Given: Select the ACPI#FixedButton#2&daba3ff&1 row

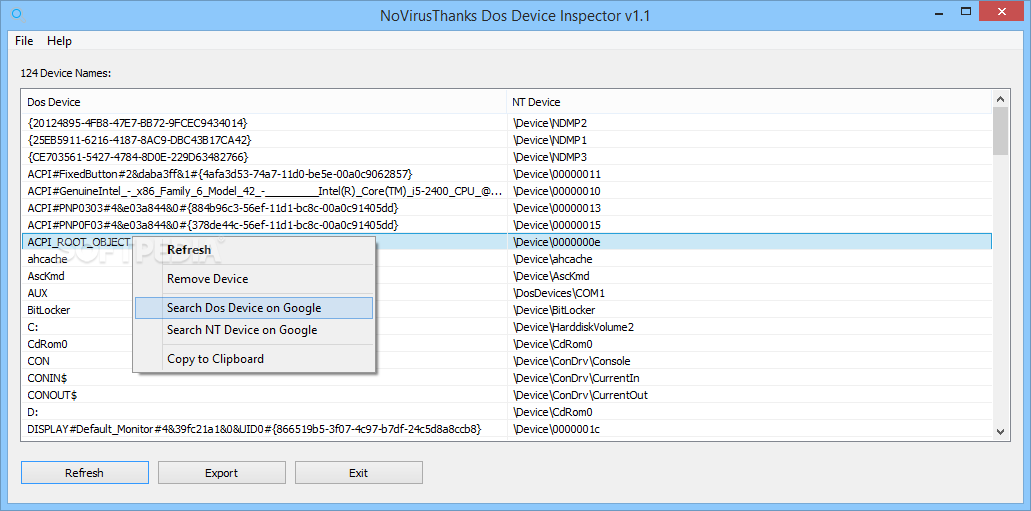Looking at the screenshot, I should [x=506, y=174].
